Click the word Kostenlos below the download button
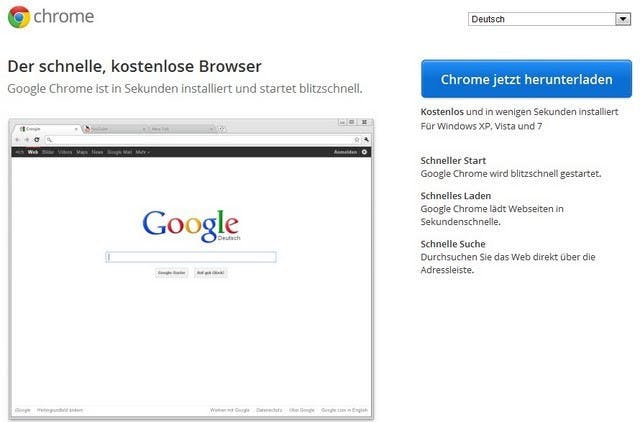 [x=442, y=111]
